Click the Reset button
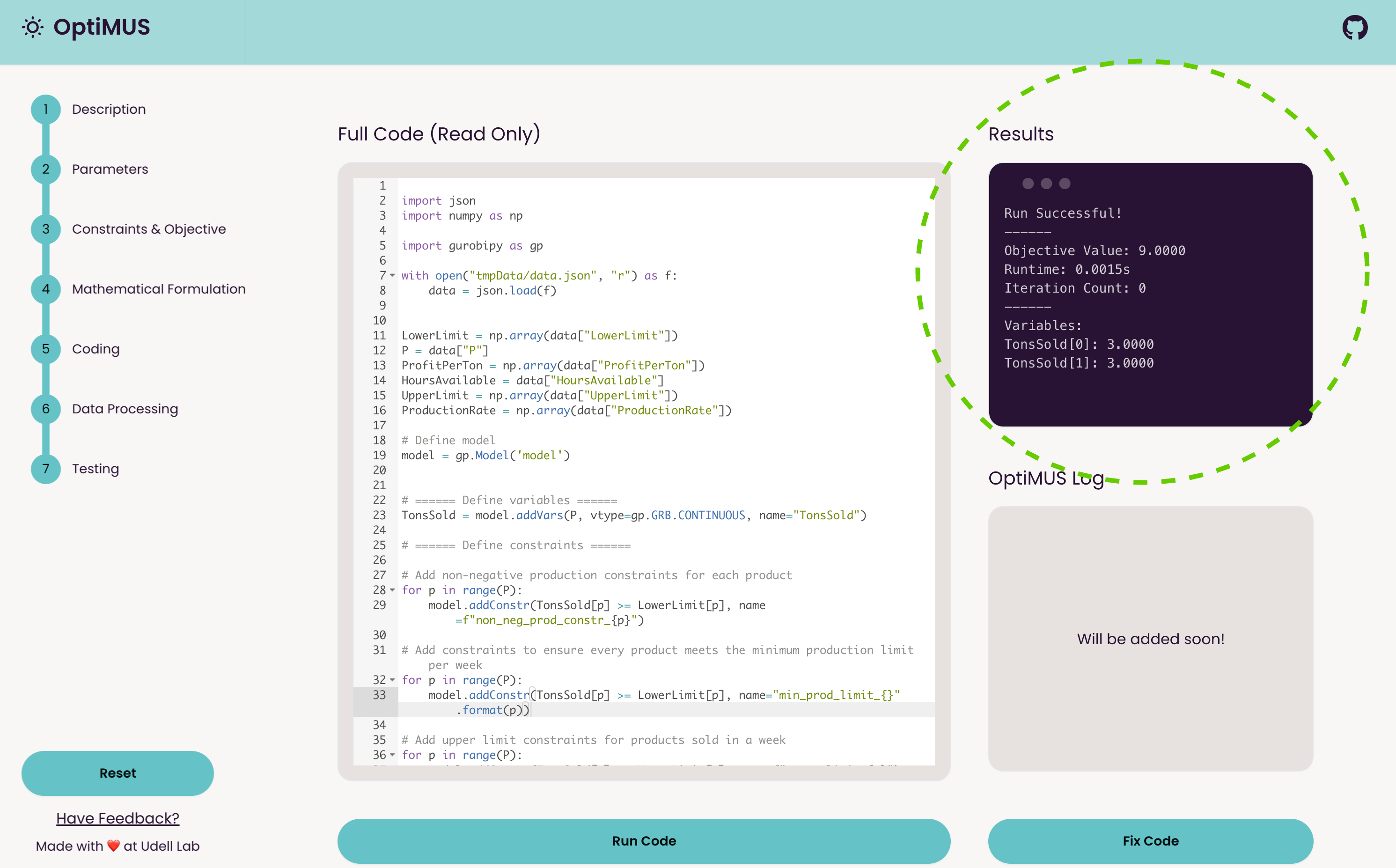This screenshot has height=868, width=1396. pos(118,772)
